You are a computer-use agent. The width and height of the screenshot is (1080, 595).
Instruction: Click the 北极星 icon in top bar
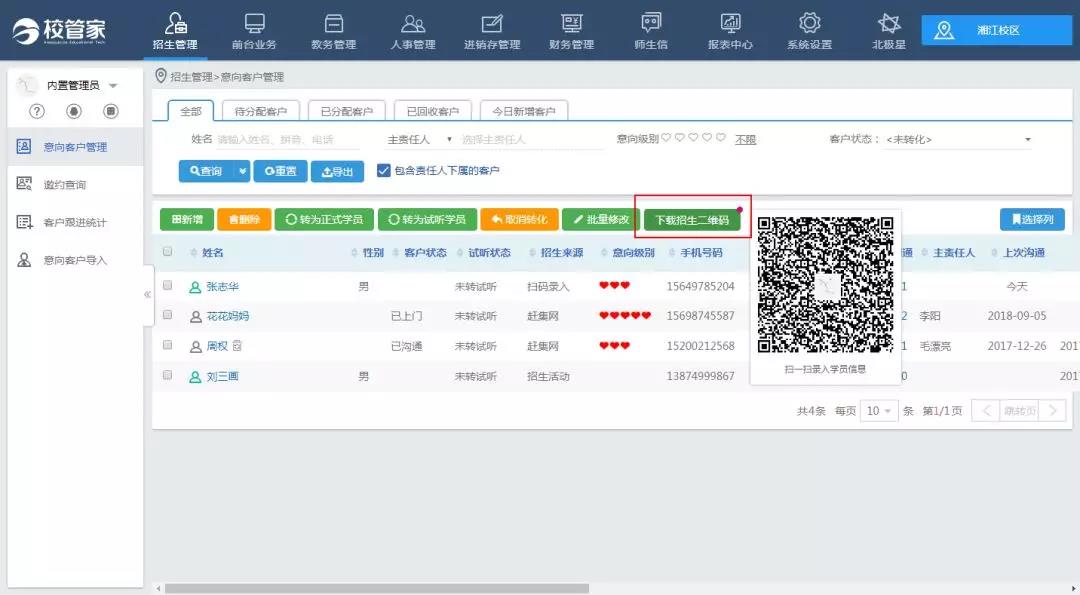888,24
